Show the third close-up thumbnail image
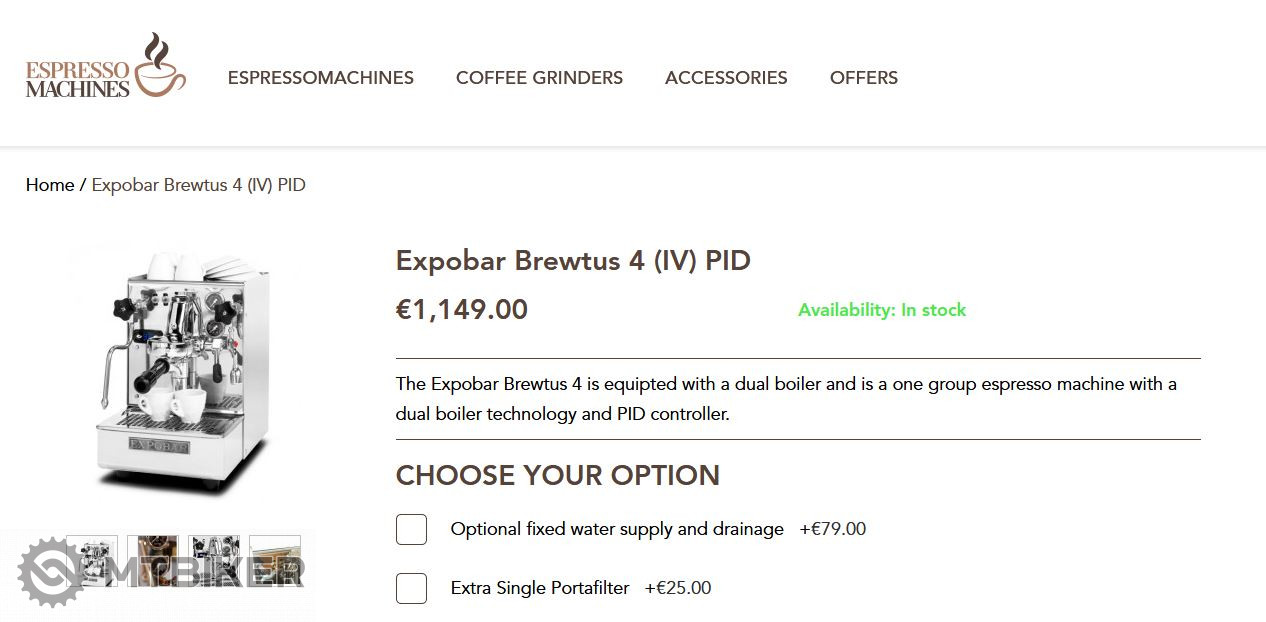Screen dimensions: 1266x622 click(x=214, y=560)
